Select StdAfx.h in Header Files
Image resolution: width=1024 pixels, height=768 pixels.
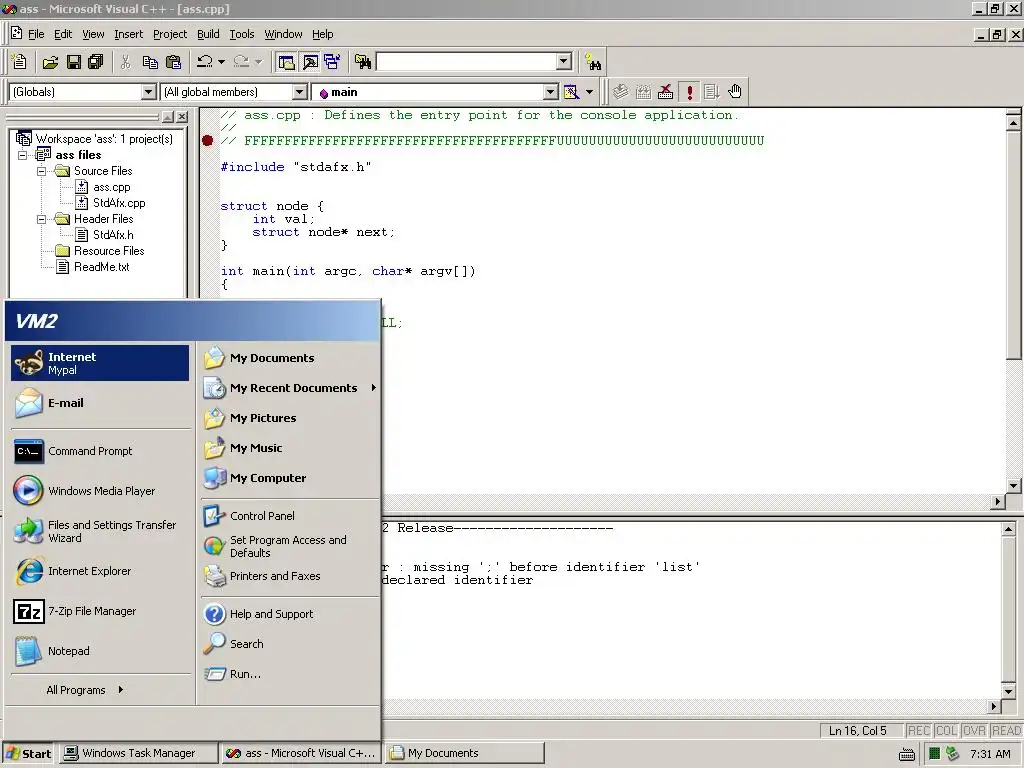pyautogui.click(x=113, y=235)
